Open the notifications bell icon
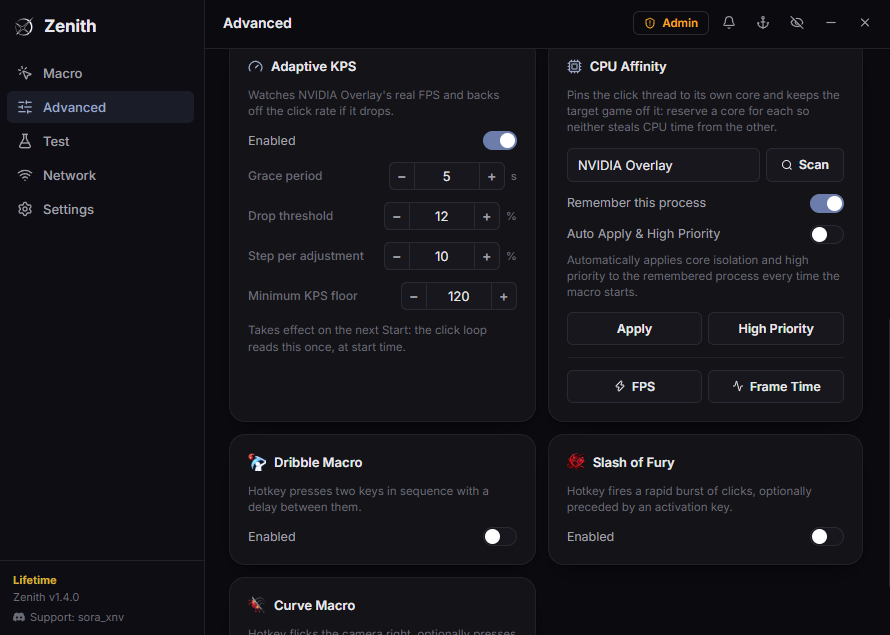The height and width of the screenshot is (635, 890). 729,23
